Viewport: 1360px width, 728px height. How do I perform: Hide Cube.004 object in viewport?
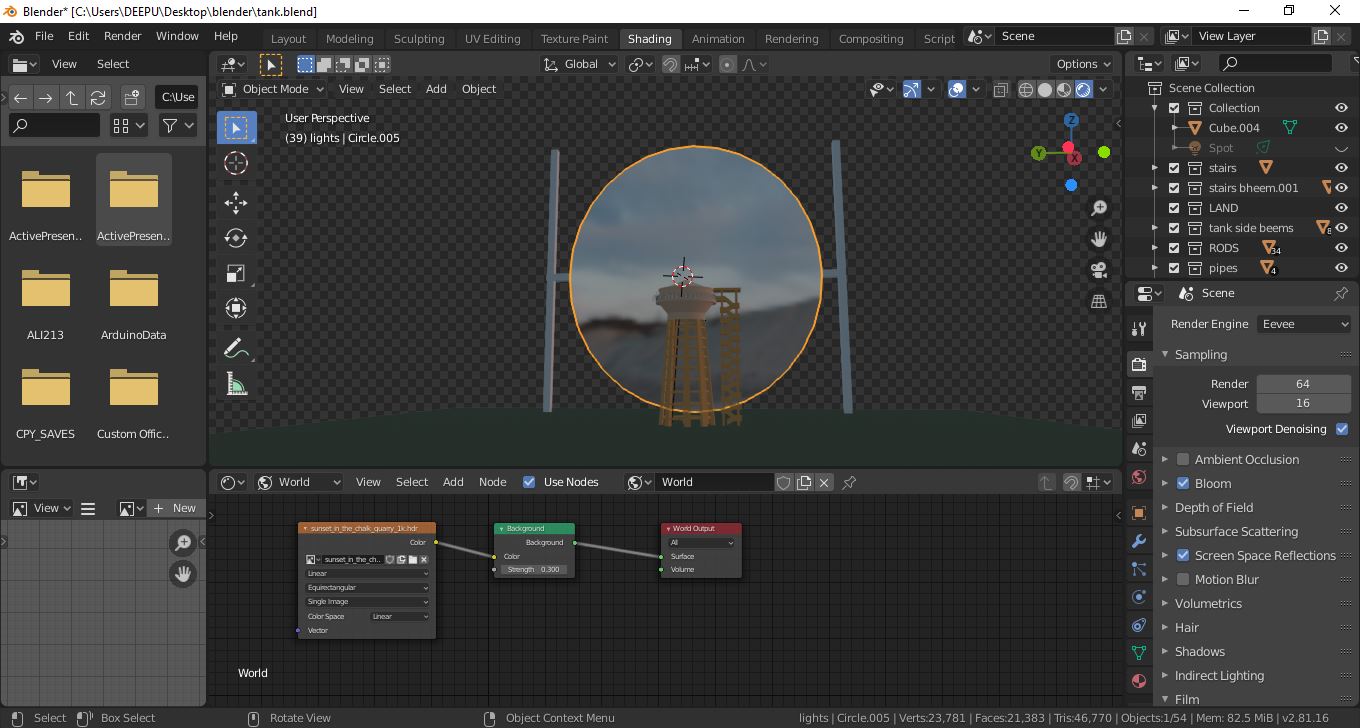(x=1342, y=128)
